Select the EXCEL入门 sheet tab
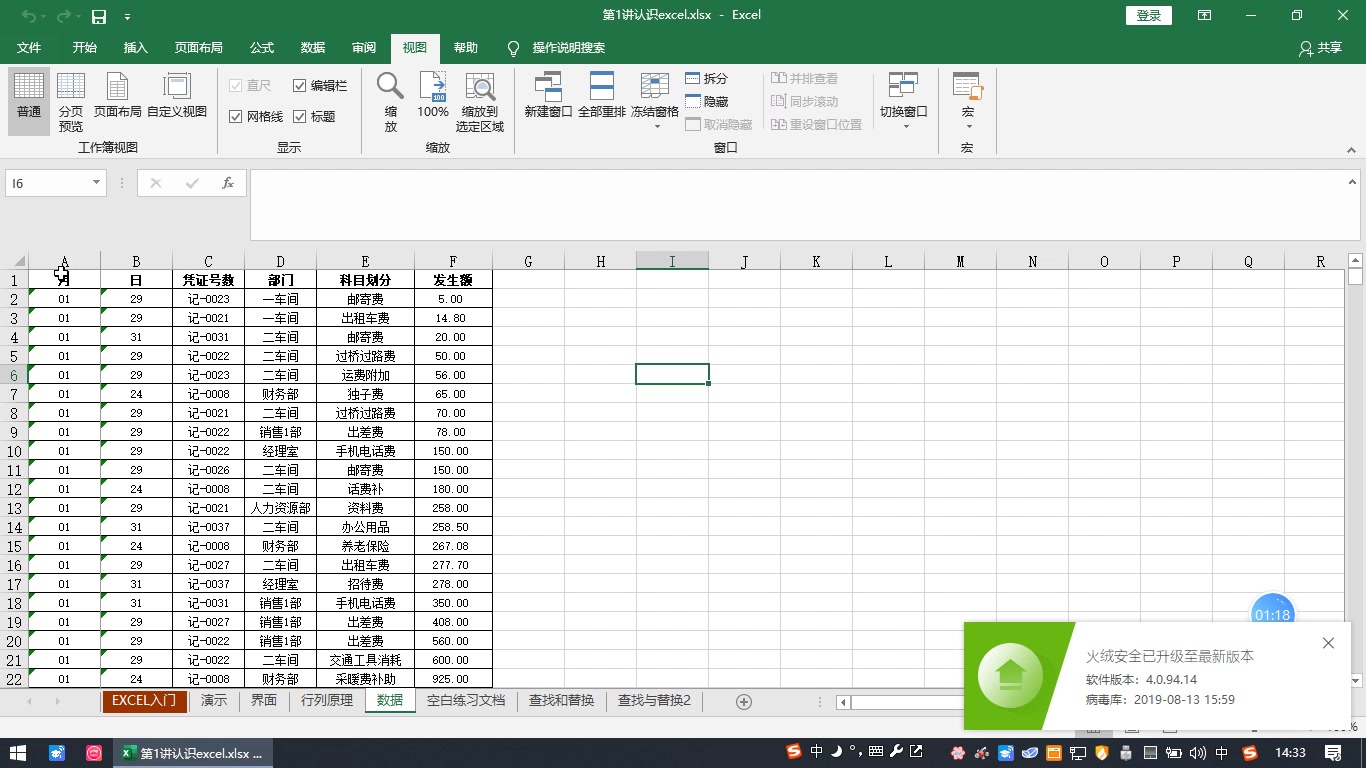Screen dimensions: 1366x768 tap(144, 701)
